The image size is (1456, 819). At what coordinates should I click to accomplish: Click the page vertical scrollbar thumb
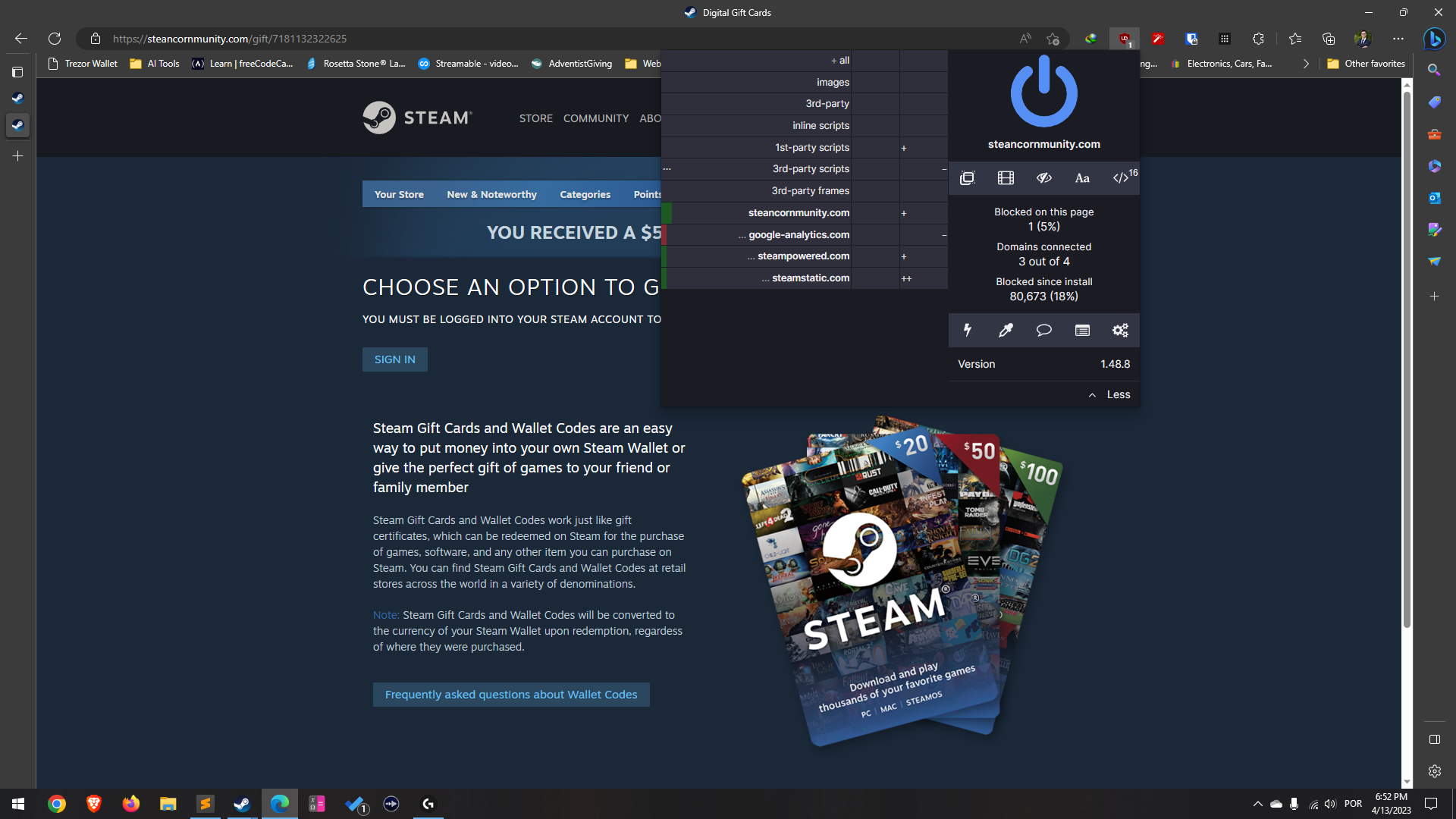[x=1407, y=360]
